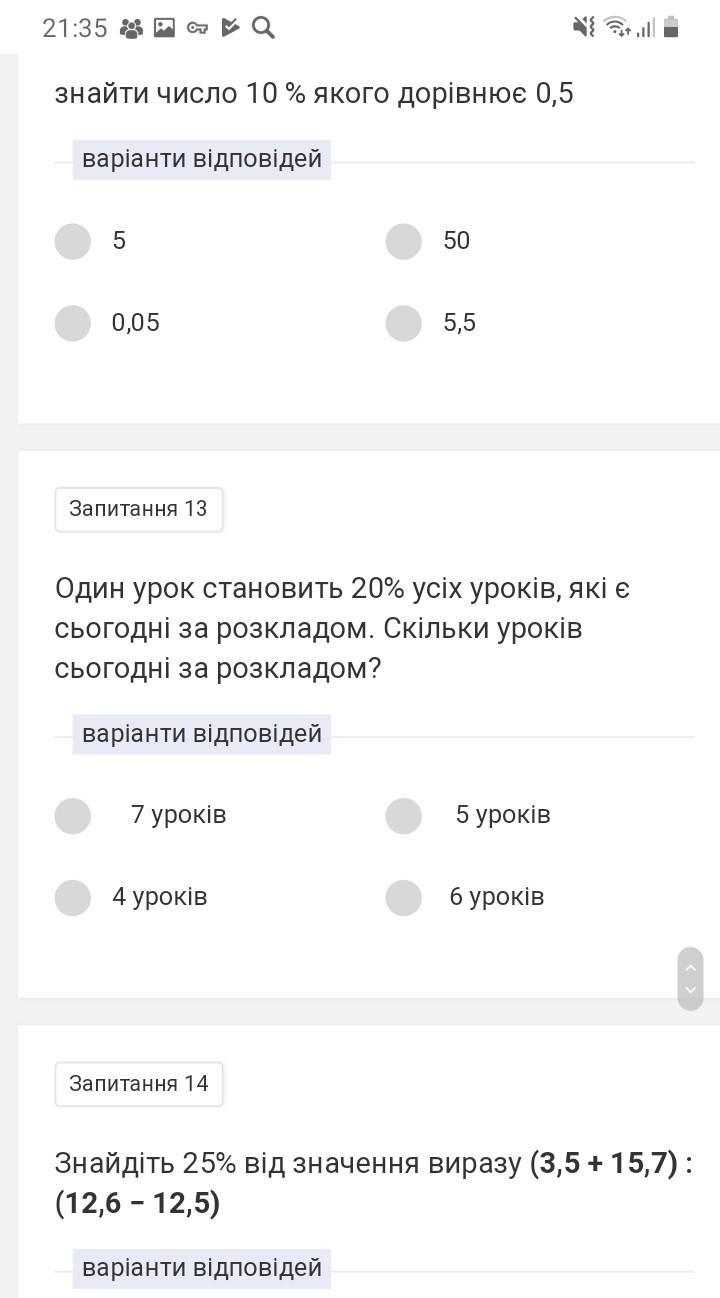Screen dimensions: 720x1298
Task: Tap the search icon in status bar
Action: coord(263,28)
